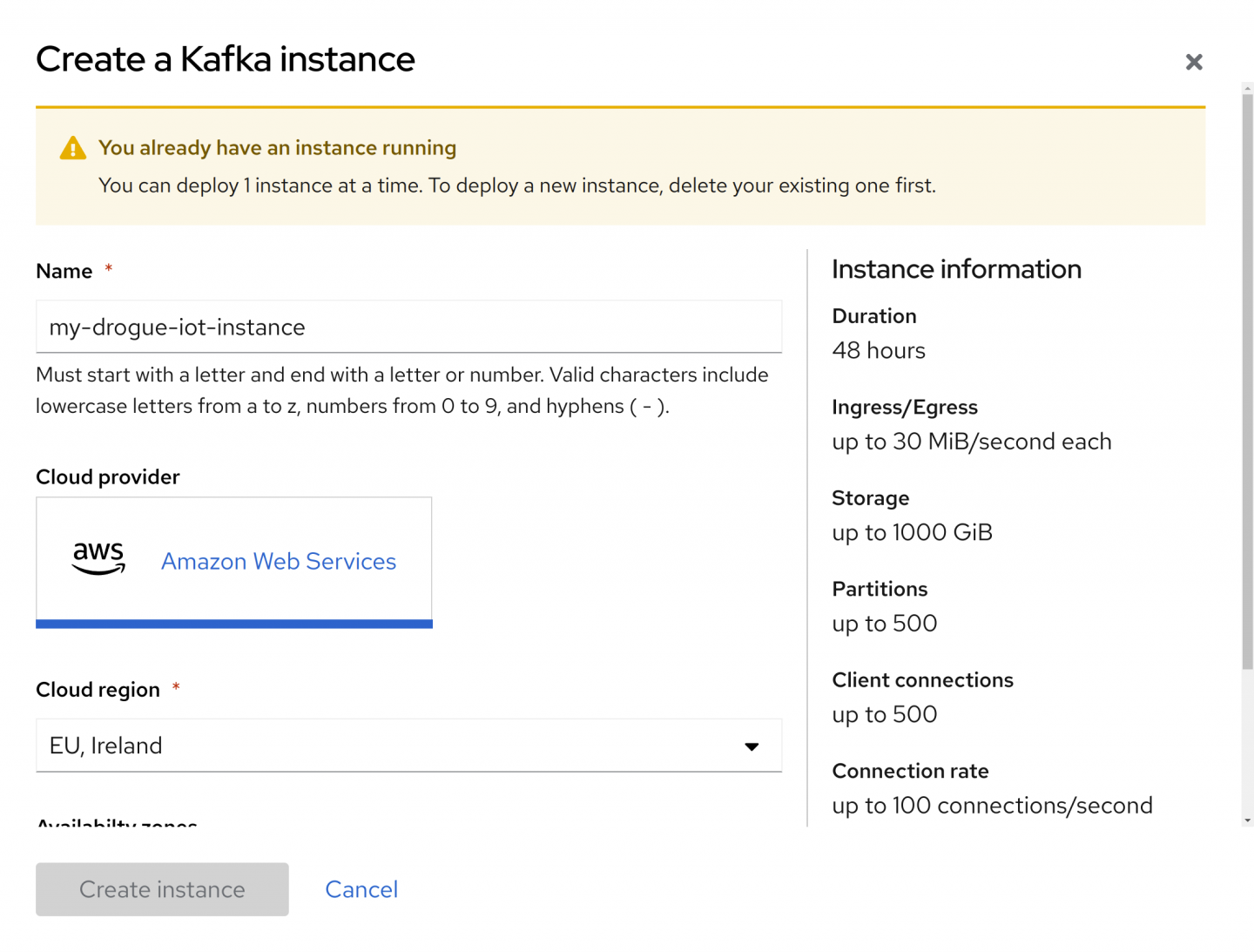
Task: Click the 'Client connections' label
Action: [922, 680]
